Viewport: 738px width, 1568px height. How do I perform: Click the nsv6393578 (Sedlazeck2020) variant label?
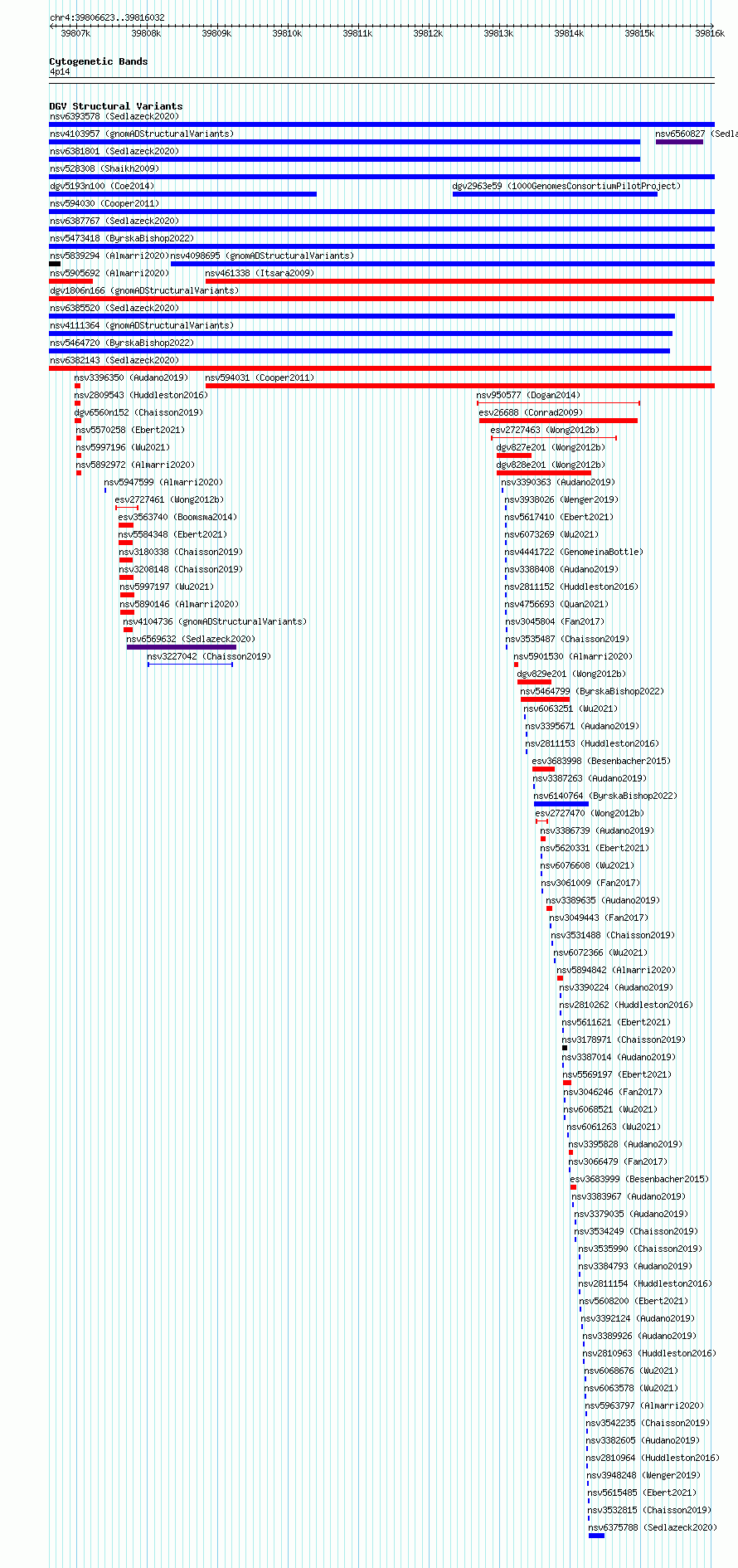[114, 117]
